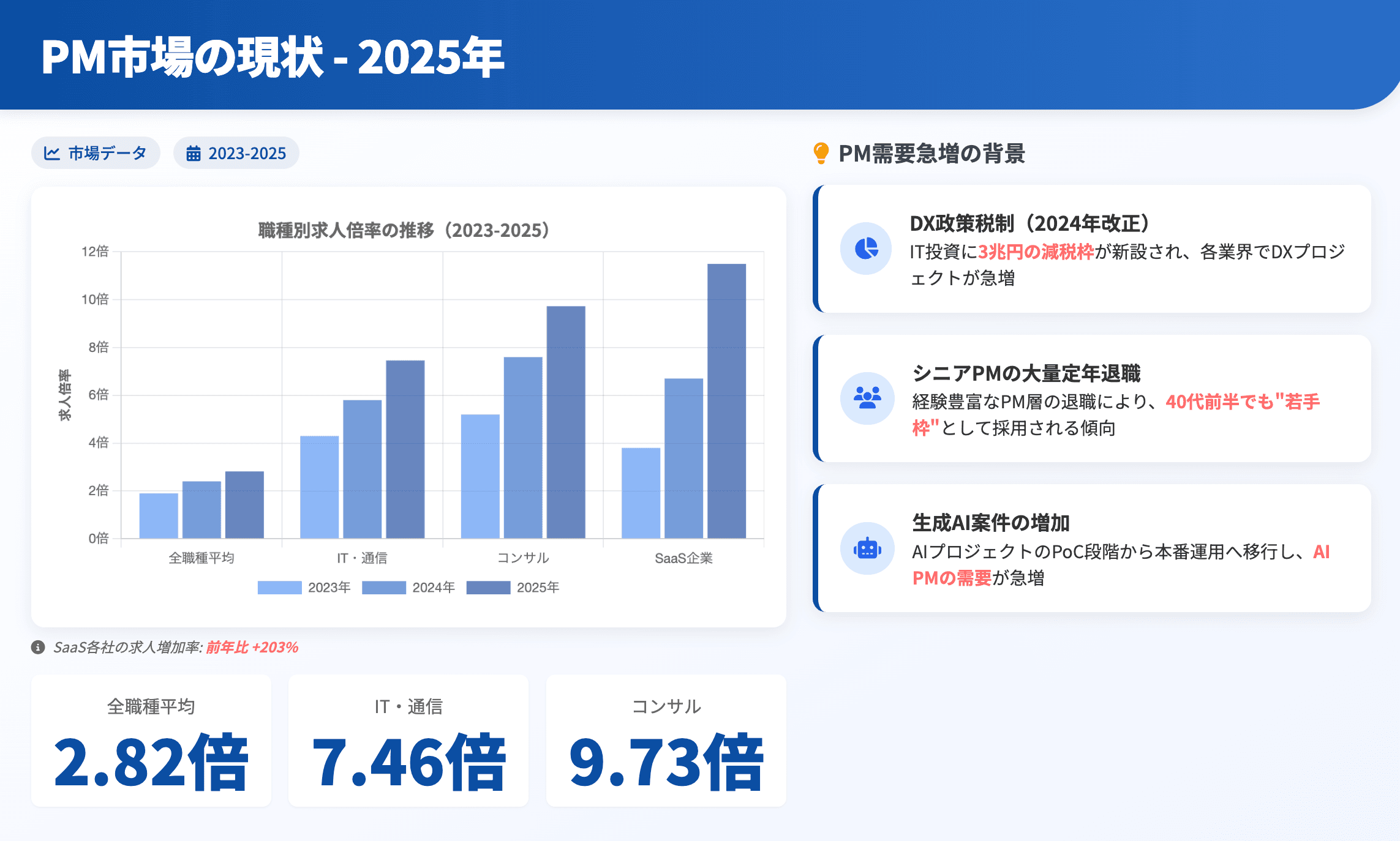Click the 前年比 +203% highlighted link

tap(252, 646)
